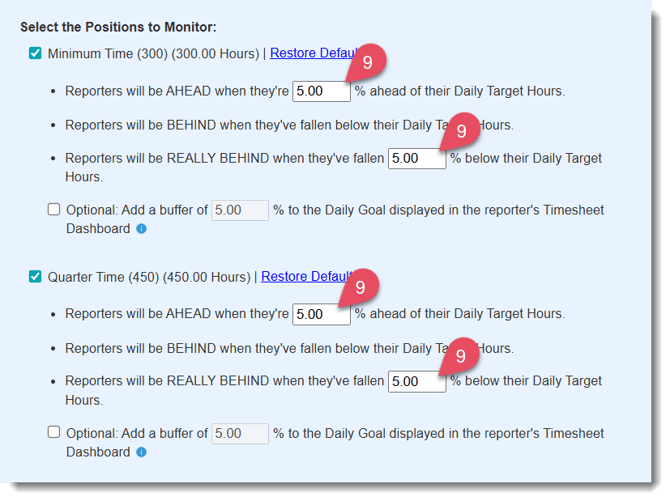The image size is (670, 501).
Task: Click the buffer percent field under Quarter Time
Action: tap(240, 434)
